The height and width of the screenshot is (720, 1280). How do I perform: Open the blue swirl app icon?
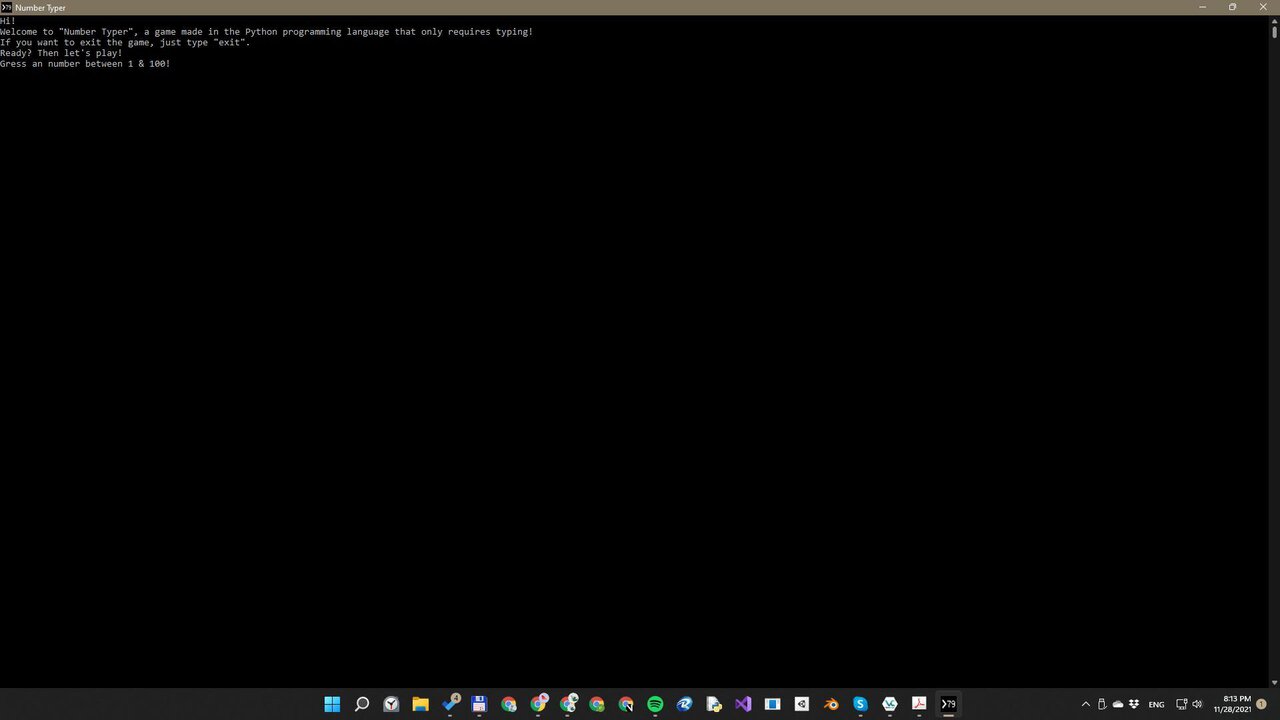pos(685,704)
